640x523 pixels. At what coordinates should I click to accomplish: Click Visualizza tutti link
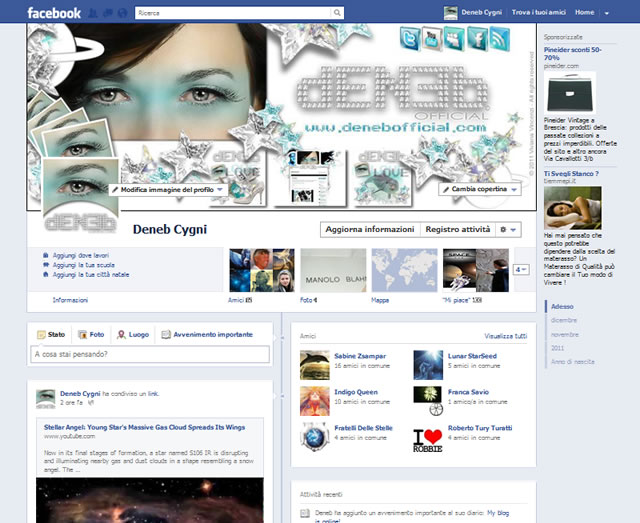506,336
